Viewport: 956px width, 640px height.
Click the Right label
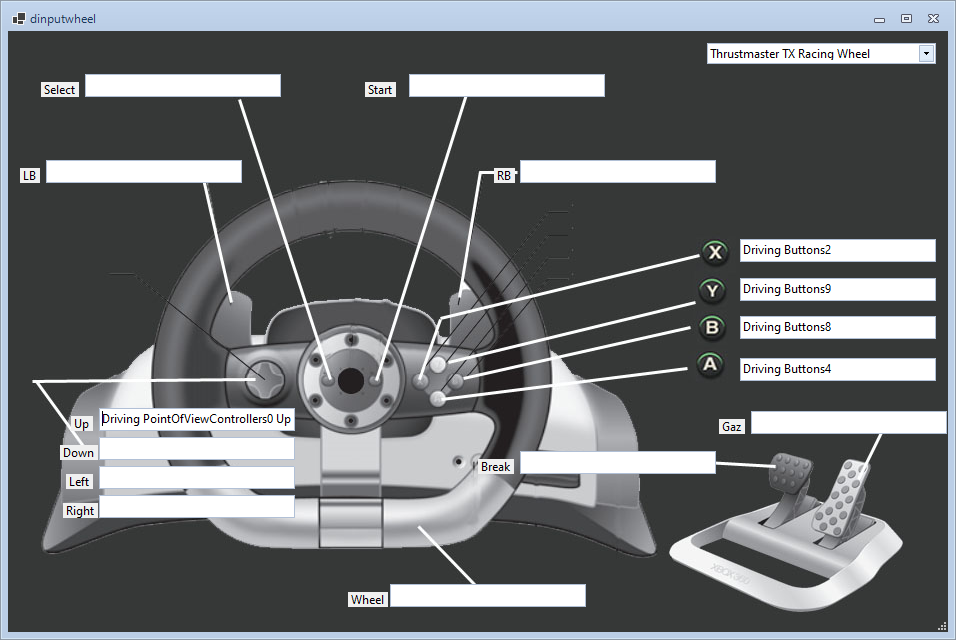tap(80, 511)
